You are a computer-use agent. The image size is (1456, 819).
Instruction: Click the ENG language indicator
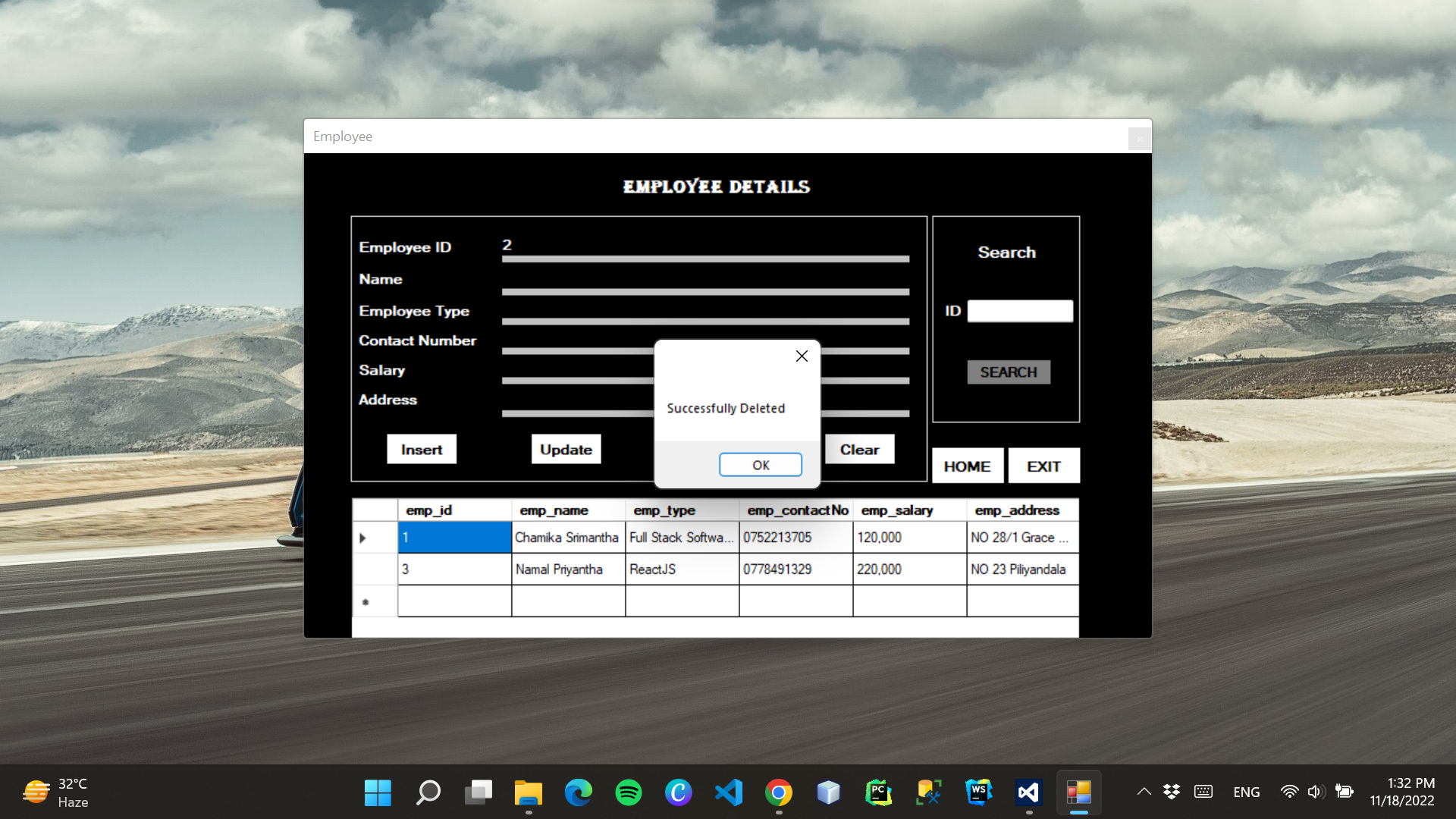[1247, 791]
